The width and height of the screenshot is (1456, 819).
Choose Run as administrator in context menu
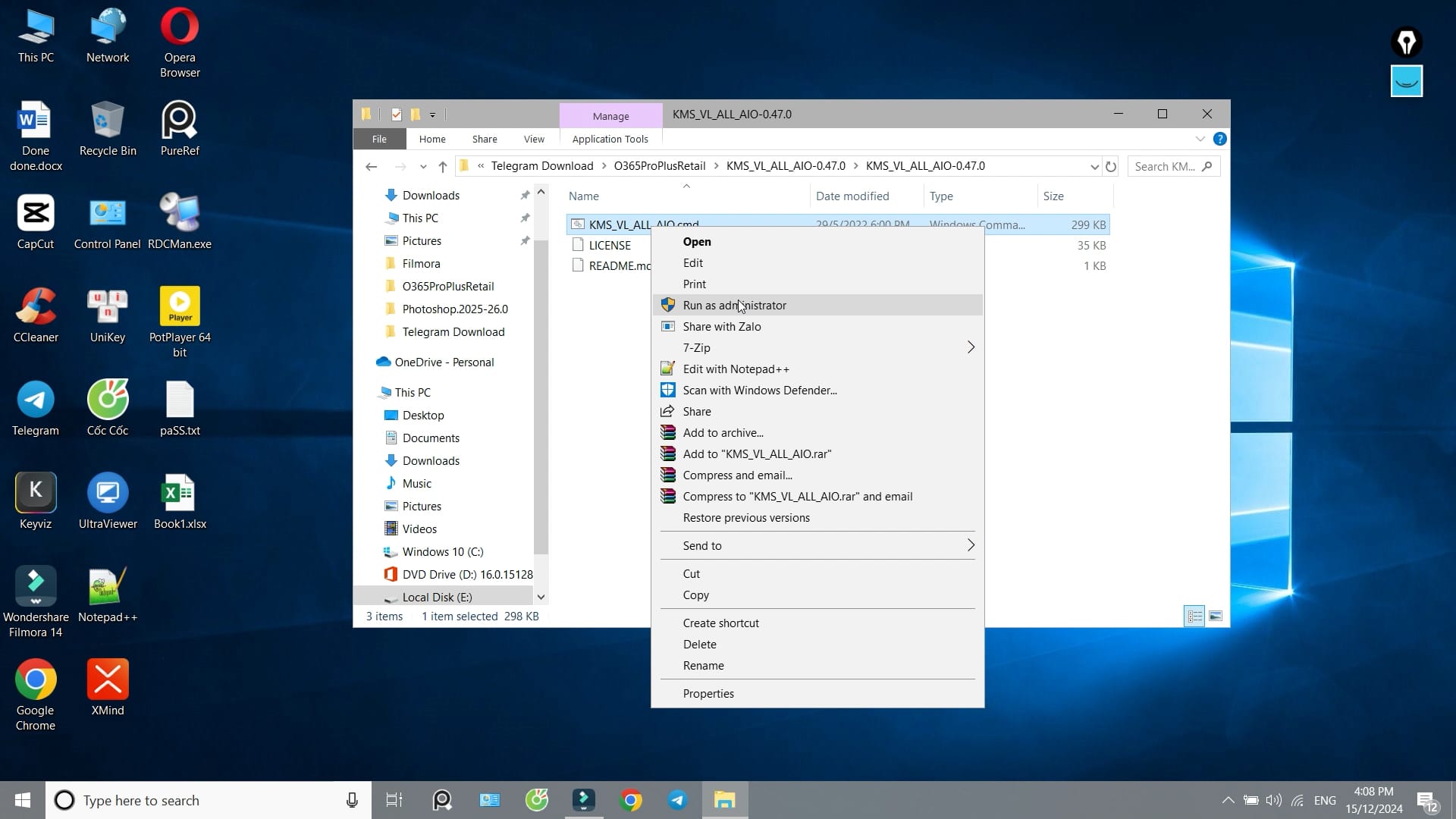tap(817, 305)
